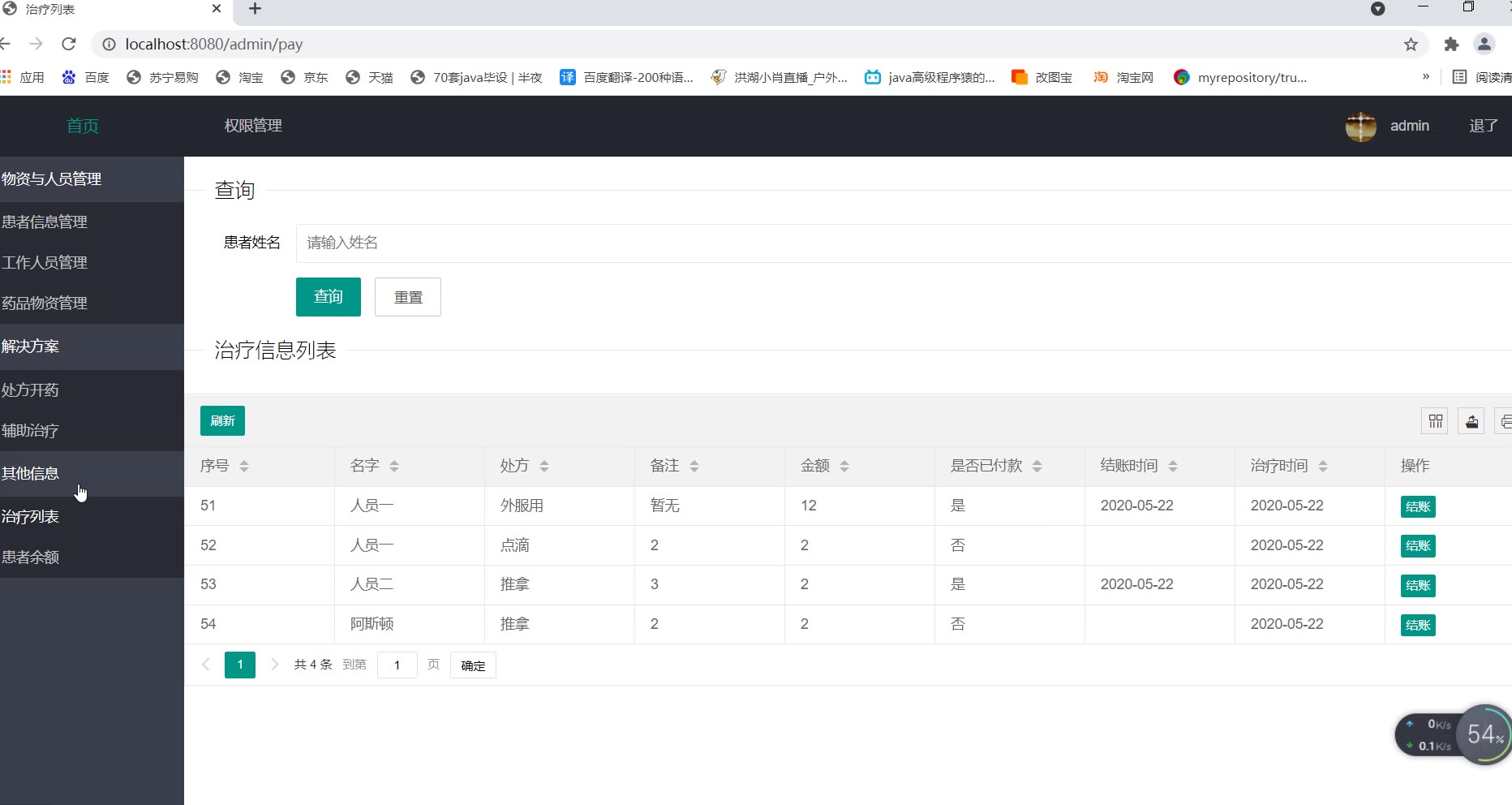This screenshot has height=805, width=1512.
Task: Click 结账 for record 51
Action: point(1418,507)
